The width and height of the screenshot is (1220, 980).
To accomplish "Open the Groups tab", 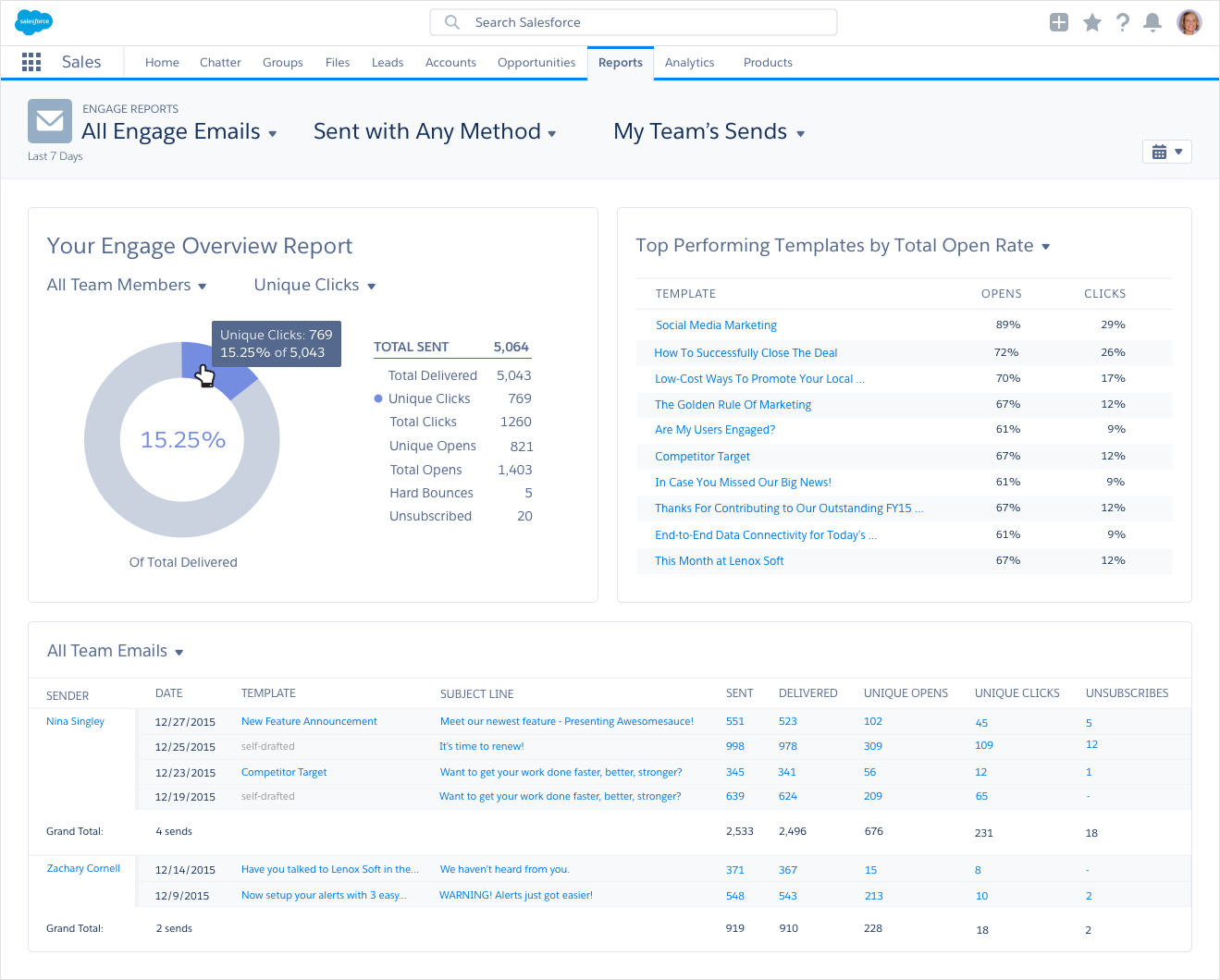I will 283,63.
